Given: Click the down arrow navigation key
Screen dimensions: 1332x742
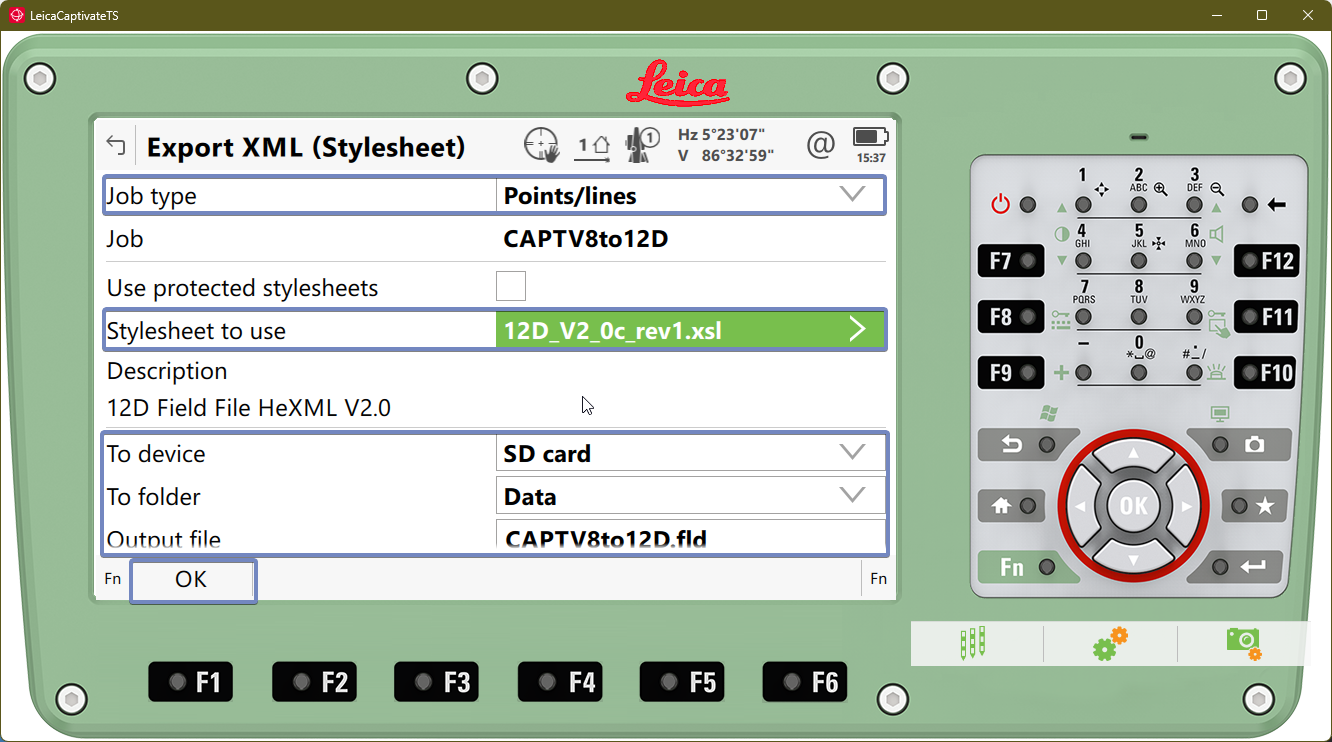Looking at the screenshot, I should [1133, 559].
